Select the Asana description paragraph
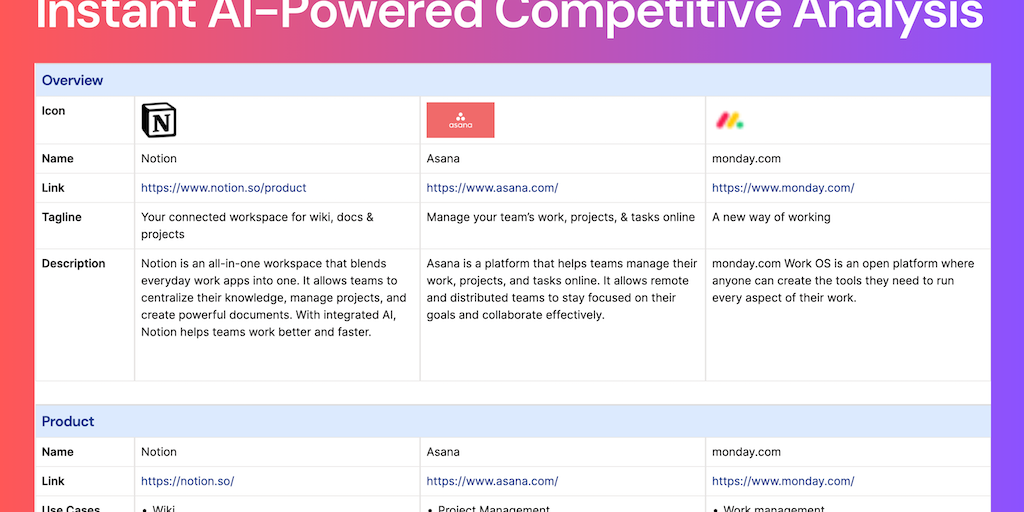The height and width of the screenshot is (512, 1024). pos(562,290)
